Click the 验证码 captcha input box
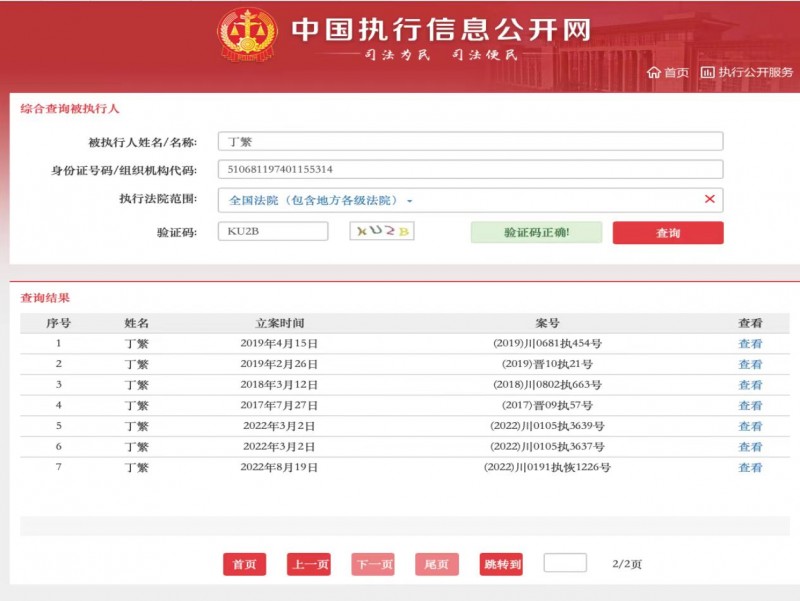 click(x=273, y=231)
